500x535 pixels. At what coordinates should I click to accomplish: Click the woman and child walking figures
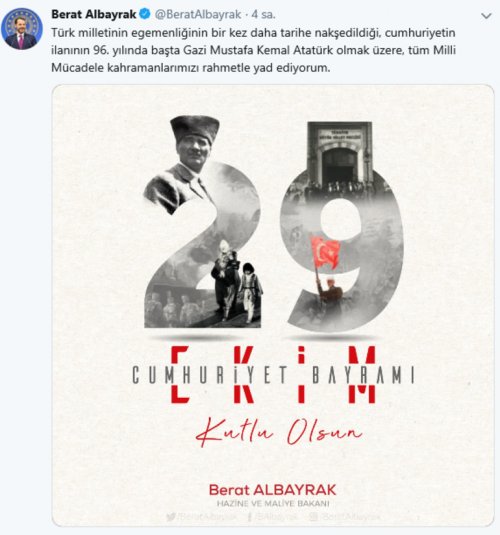(x=237, y=281)
